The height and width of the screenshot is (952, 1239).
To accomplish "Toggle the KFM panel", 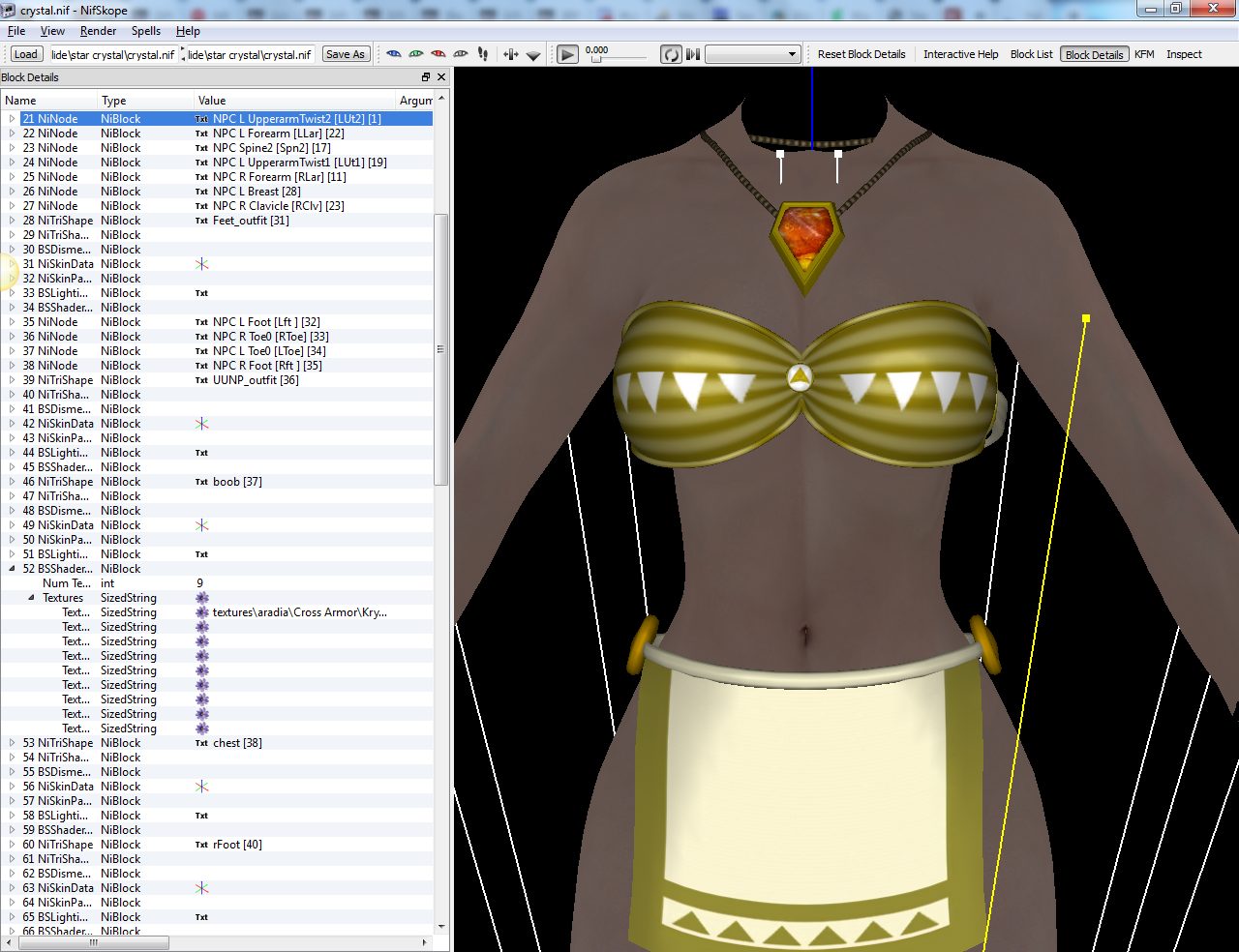I will pos(1144,54).
